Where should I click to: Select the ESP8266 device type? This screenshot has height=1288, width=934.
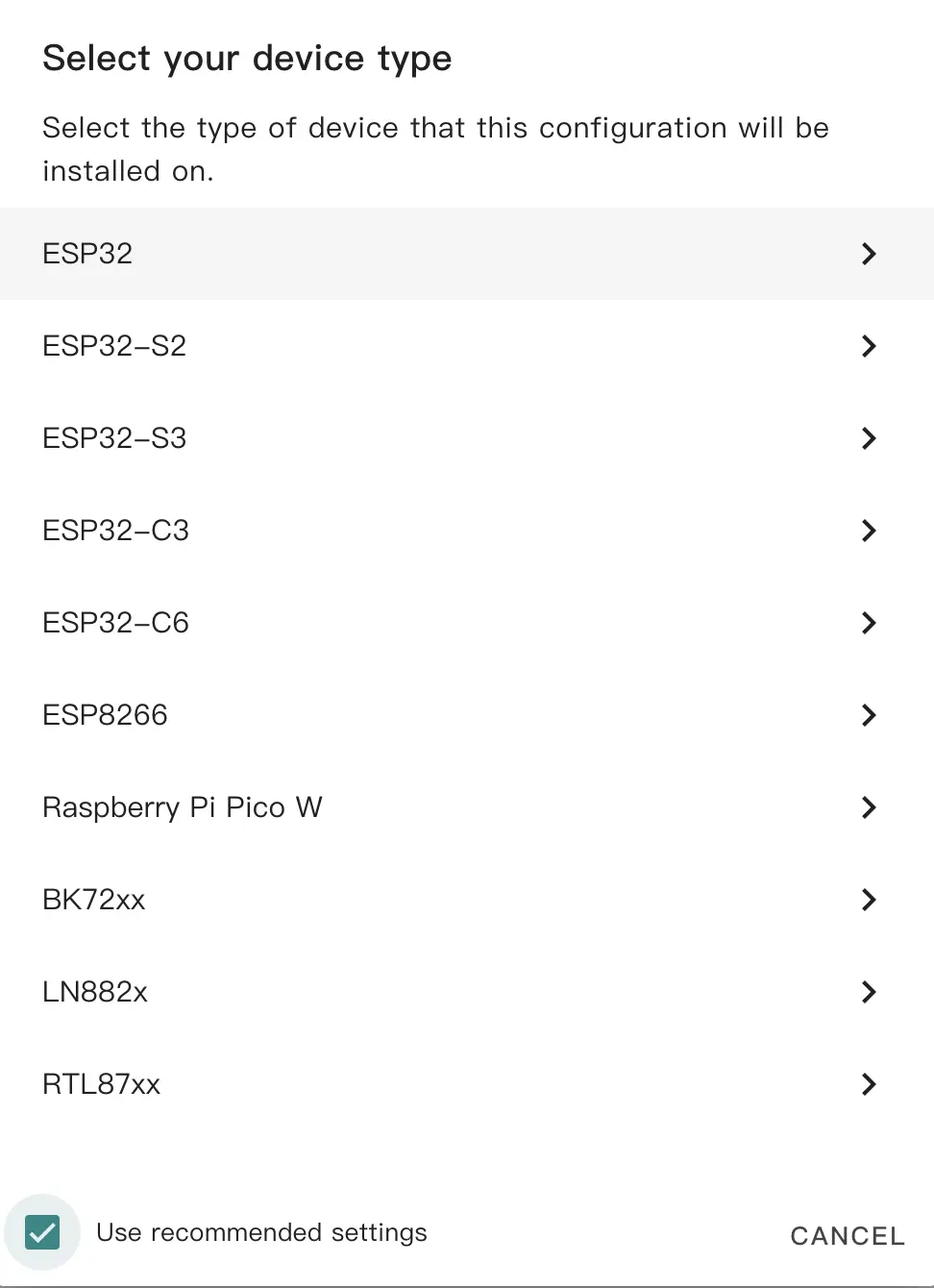(105, 715)
